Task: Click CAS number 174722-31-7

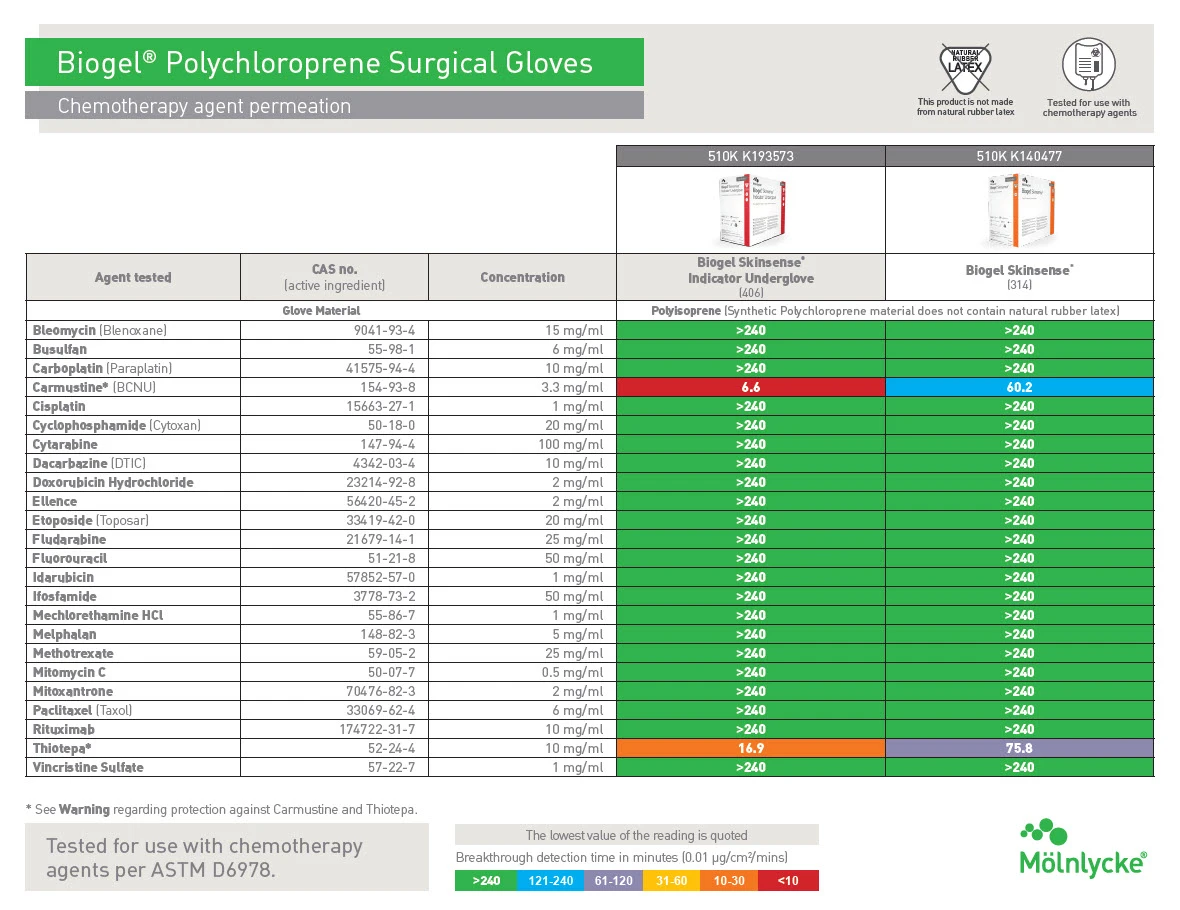Action: click(x=377, y=729)
